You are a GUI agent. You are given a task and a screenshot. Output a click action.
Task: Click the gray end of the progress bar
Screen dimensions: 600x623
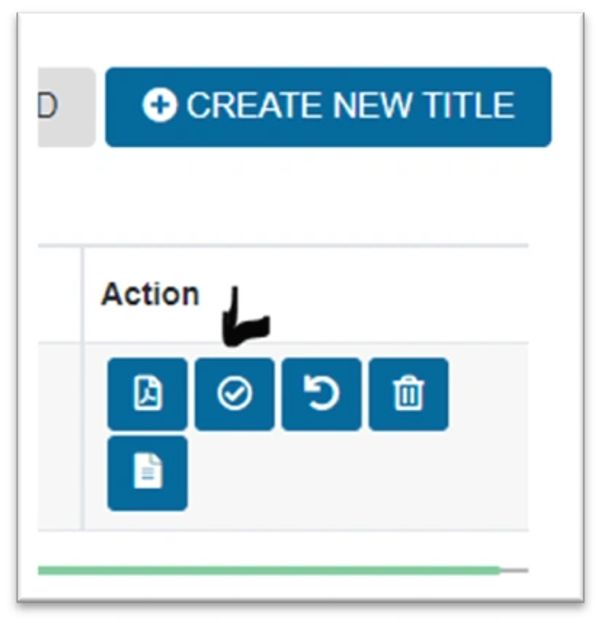[514, 570]
